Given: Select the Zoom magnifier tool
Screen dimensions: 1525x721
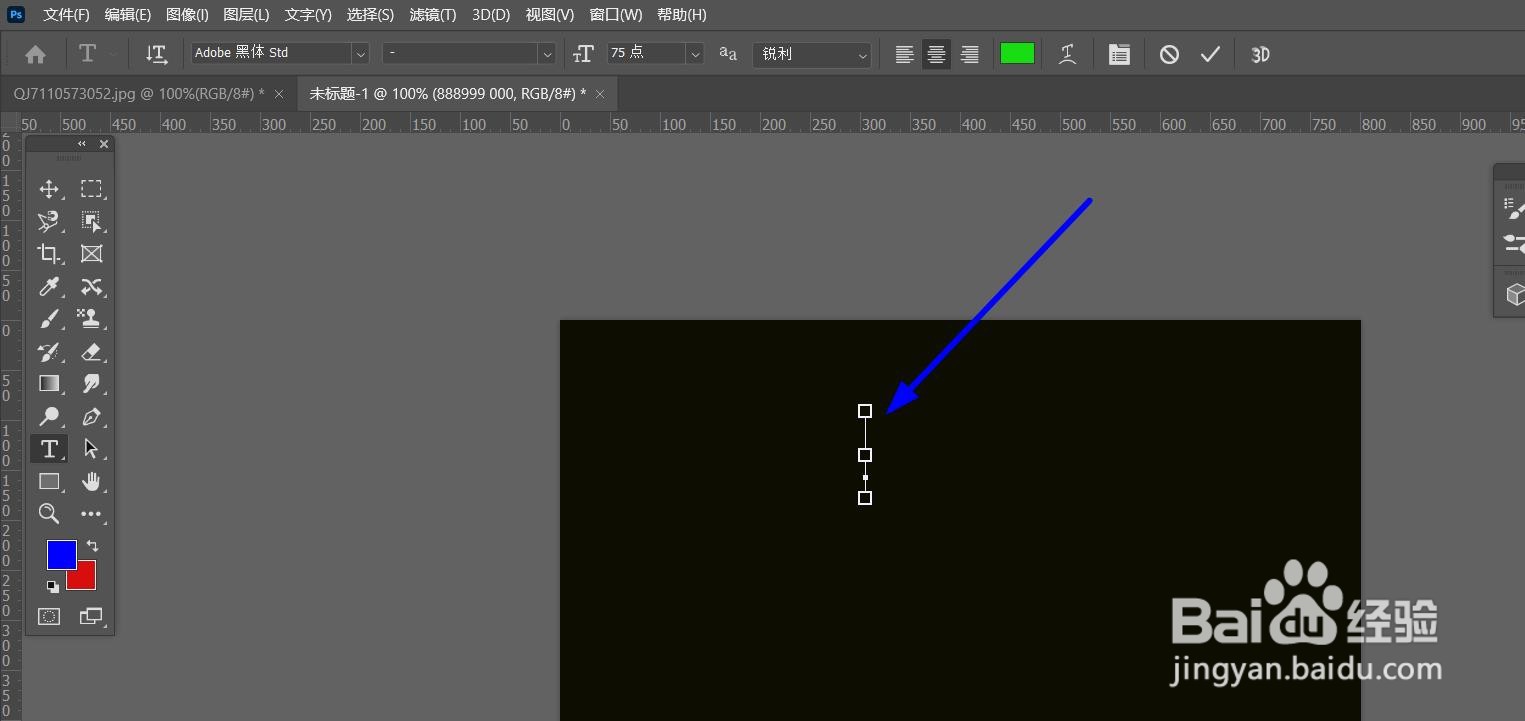Looking at the screenshot, I should tap(49, 514).
